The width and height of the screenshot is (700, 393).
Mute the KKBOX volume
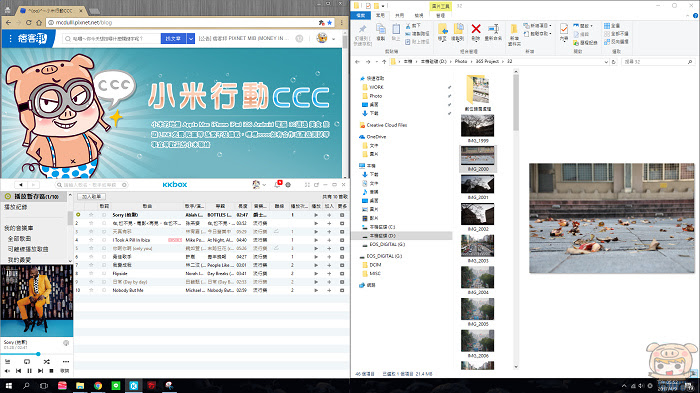pos(7,371)
